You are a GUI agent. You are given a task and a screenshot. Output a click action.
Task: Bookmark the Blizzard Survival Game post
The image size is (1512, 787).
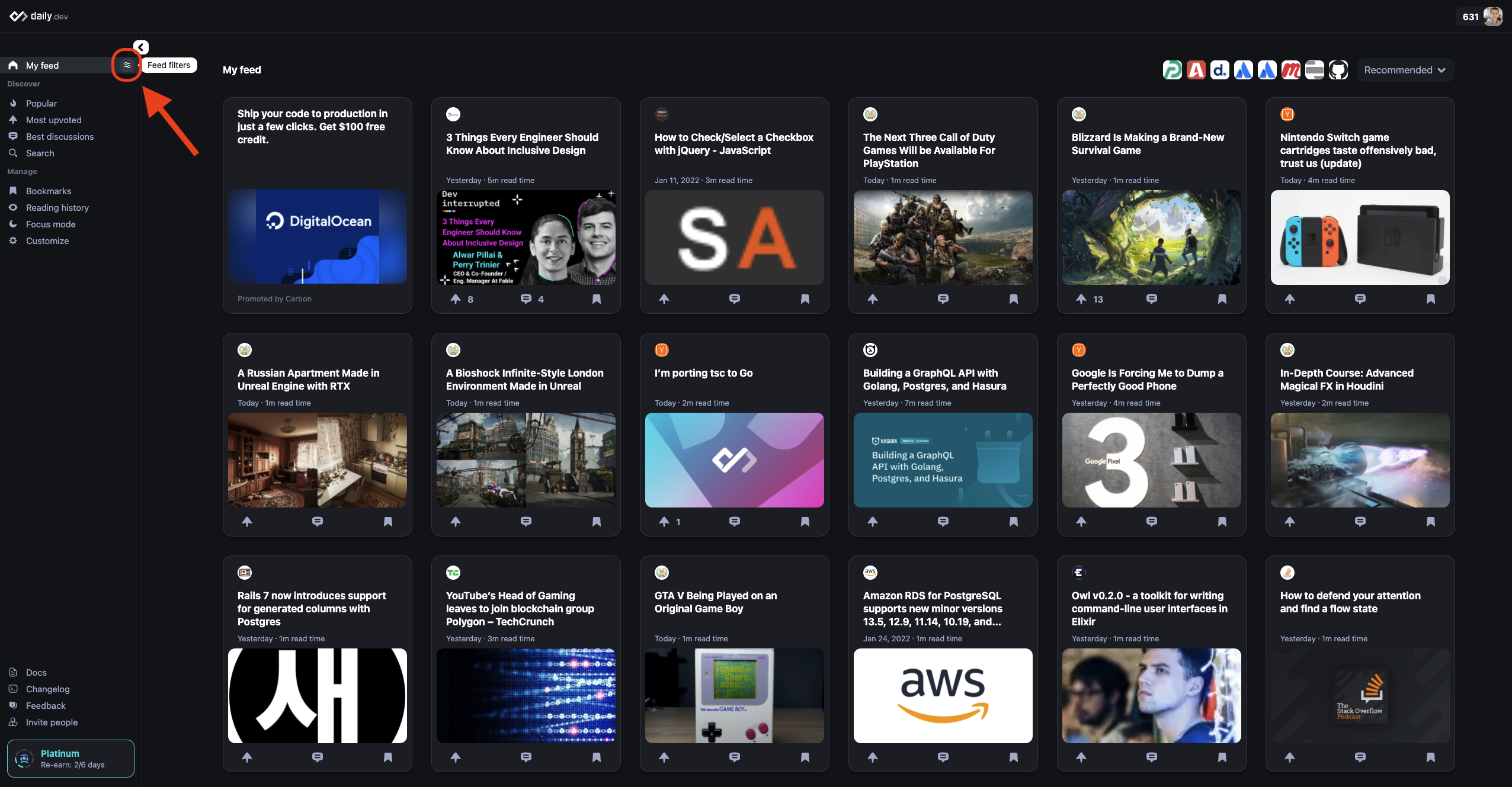click(x=1222, y=299)
